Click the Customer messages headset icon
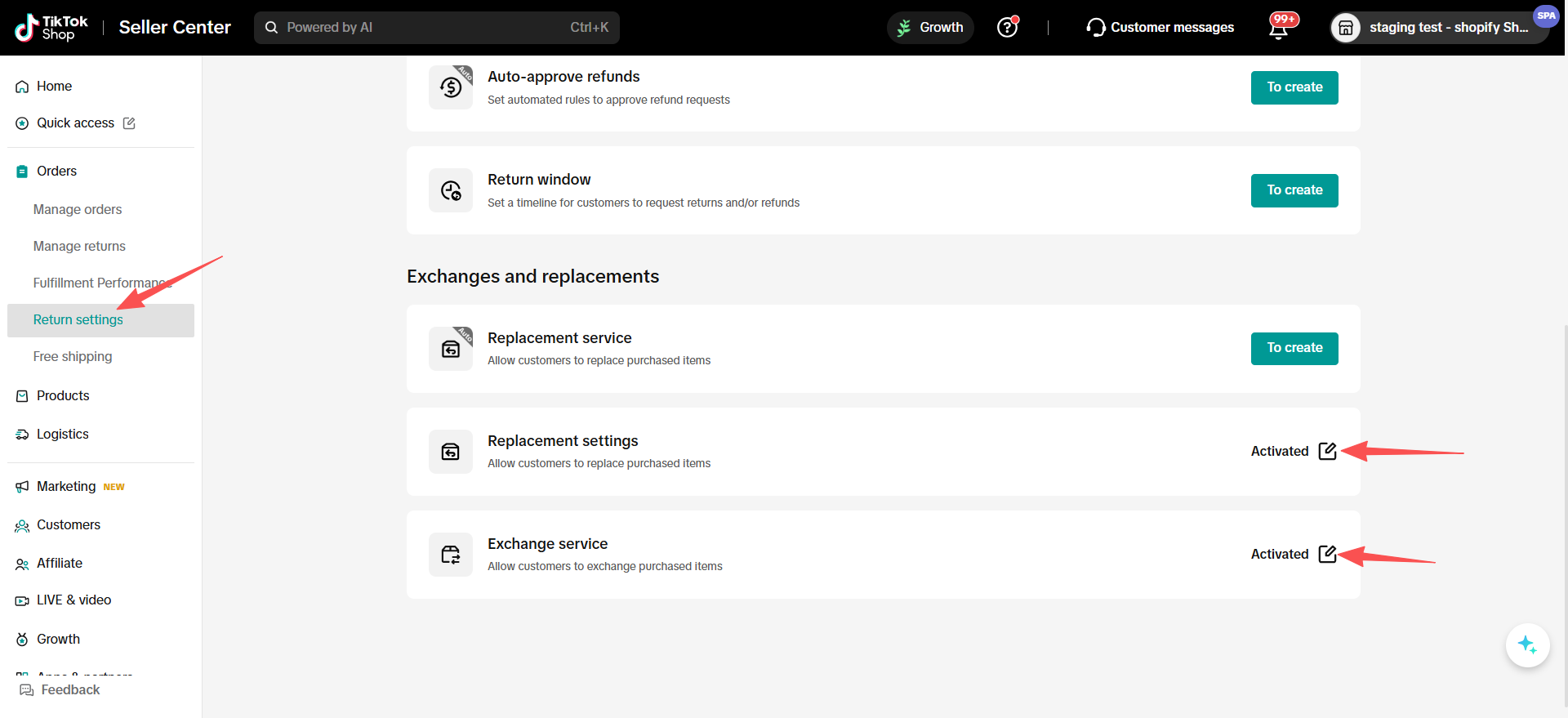1568x718 pixels. (x=1096, y=28)
